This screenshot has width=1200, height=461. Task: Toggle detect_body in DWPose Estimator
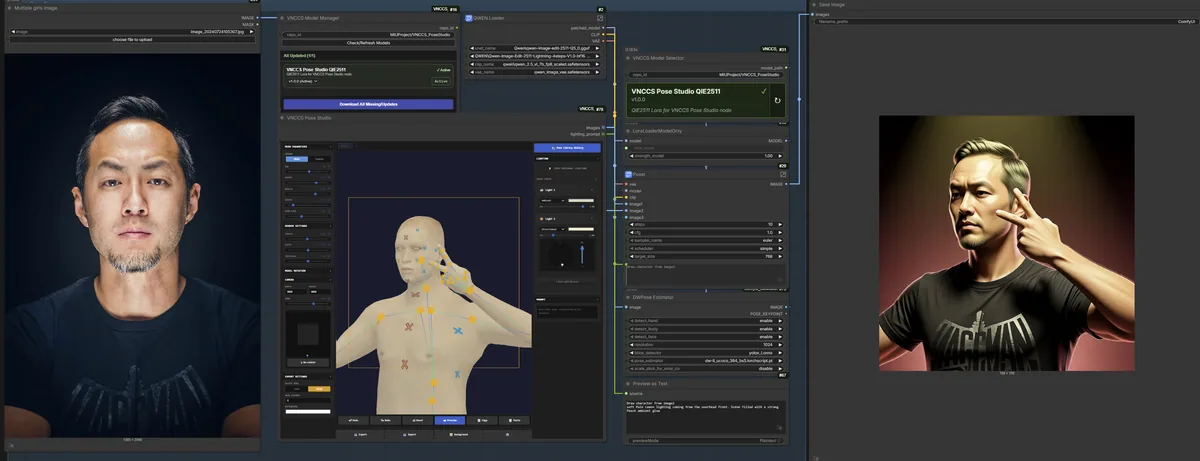(706, 329)
